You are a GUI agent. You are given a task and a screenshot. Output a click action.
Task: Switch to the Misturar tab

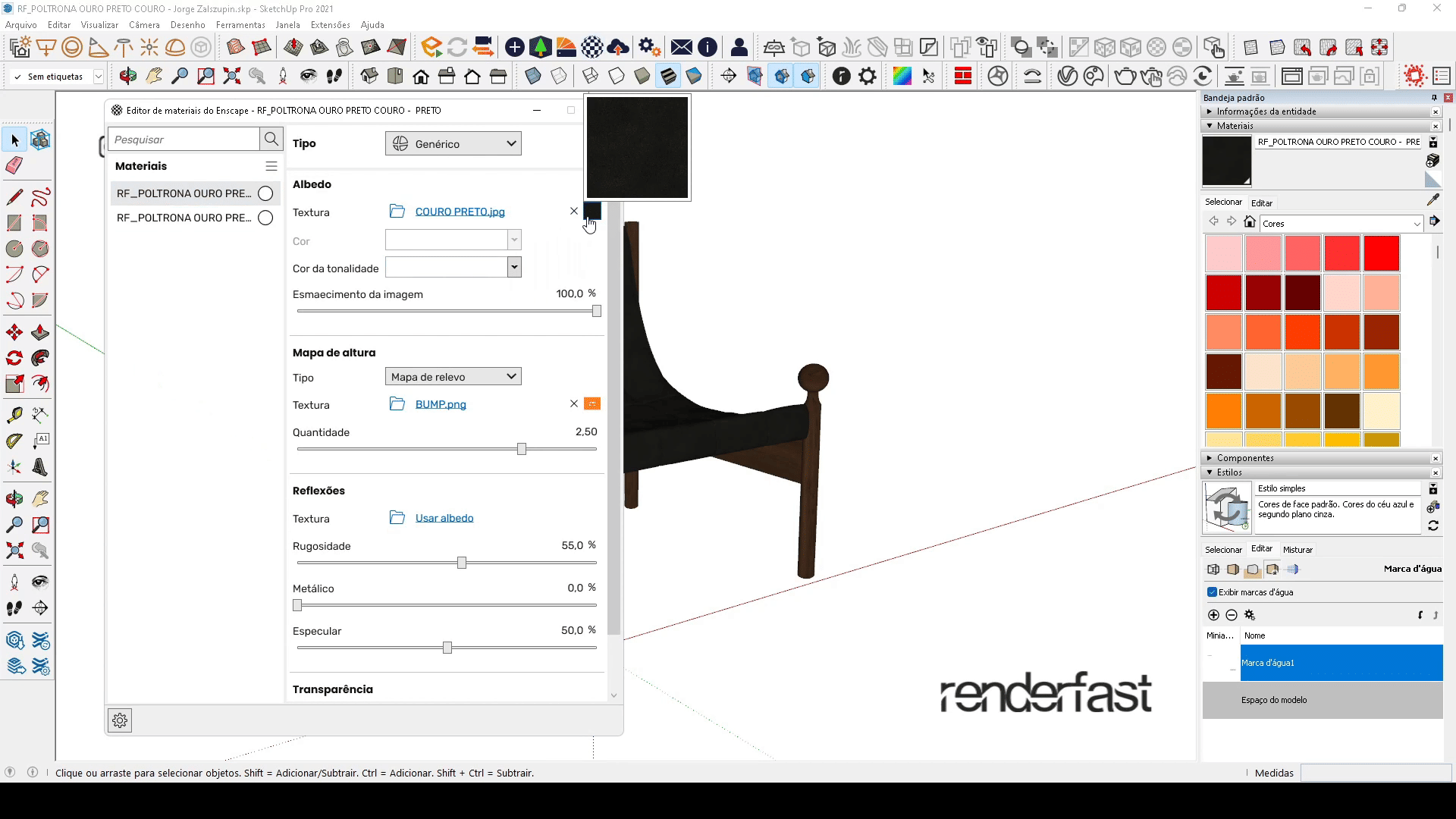pos(1297,550)
